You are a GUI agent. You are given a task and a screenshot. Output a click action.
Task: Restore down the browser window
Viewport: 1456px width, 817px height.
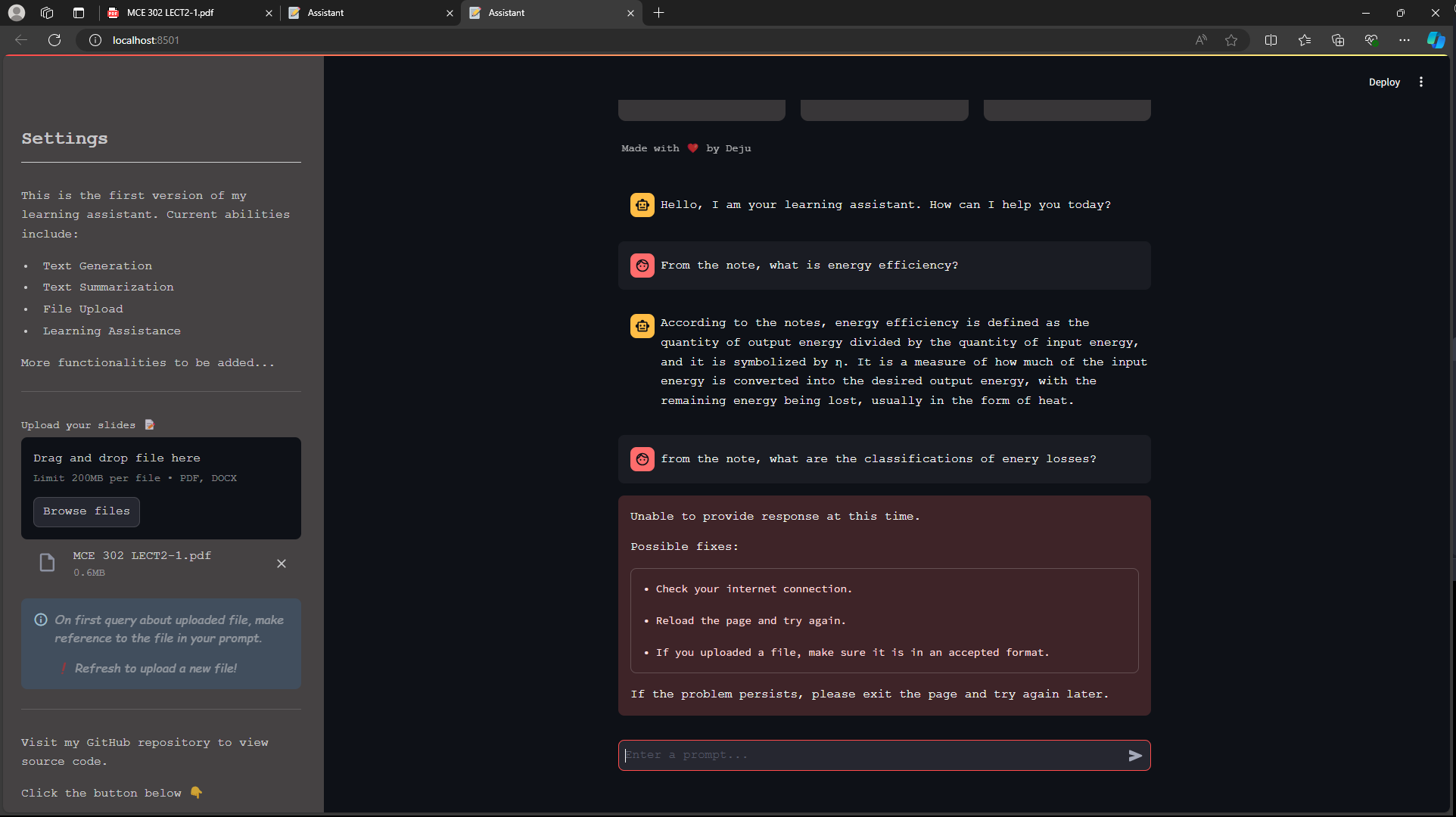[x=1401, y=13]
